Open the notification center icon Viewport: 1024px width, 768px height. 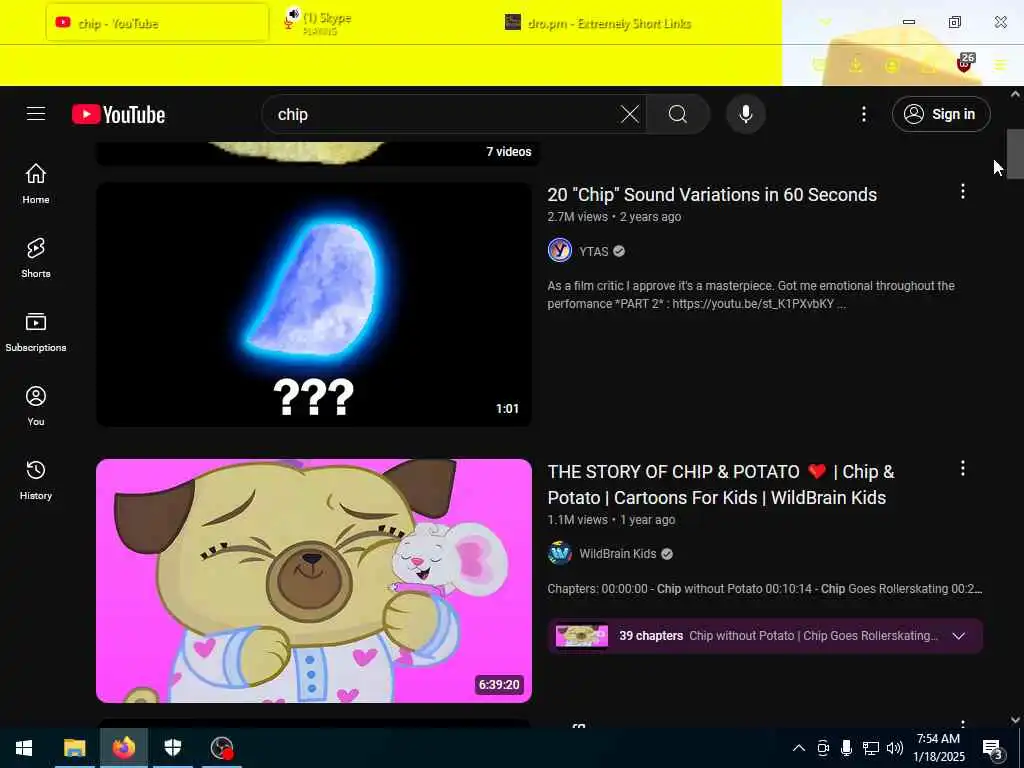click(993, 748)
